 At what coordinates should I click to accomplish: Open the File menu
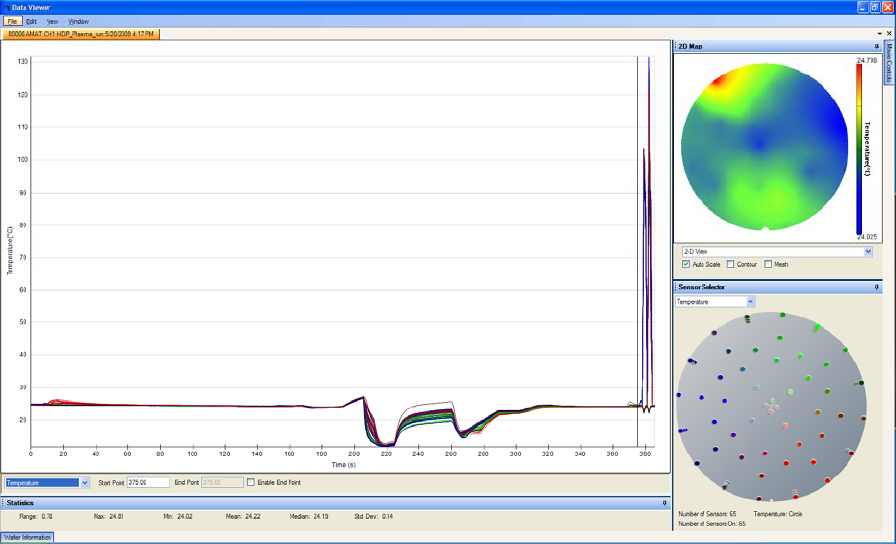pyautogui.click(x=12, y=21)
